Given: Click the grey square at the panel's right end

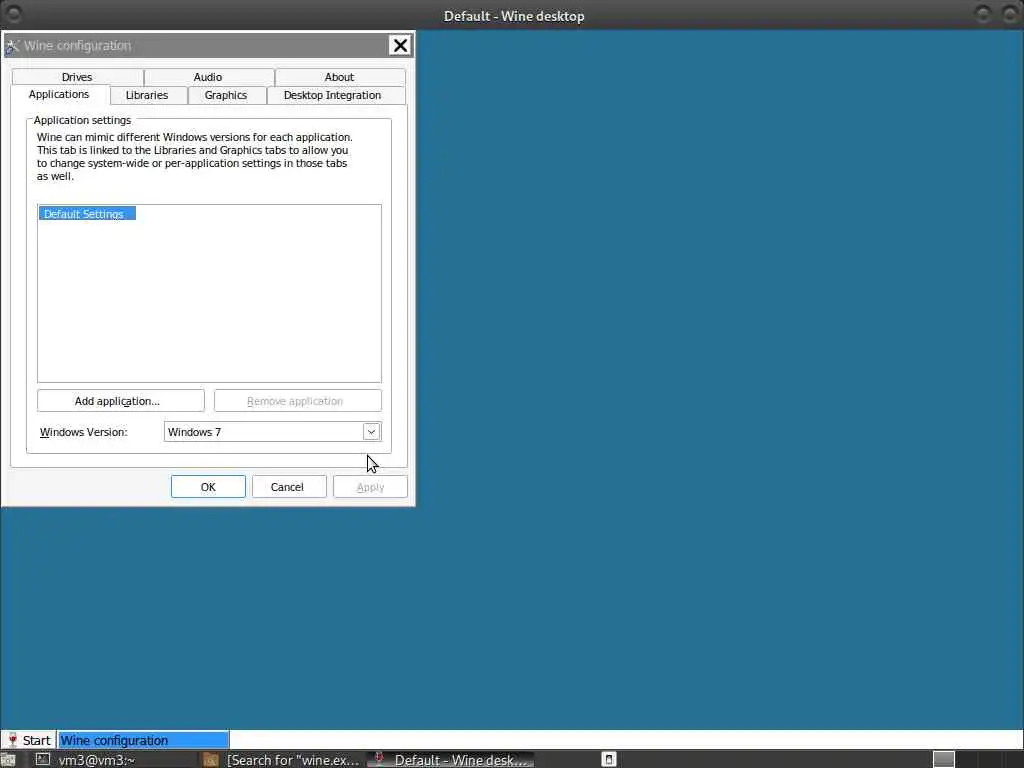Looking at the screenshot, I should [x=944, y=759].
